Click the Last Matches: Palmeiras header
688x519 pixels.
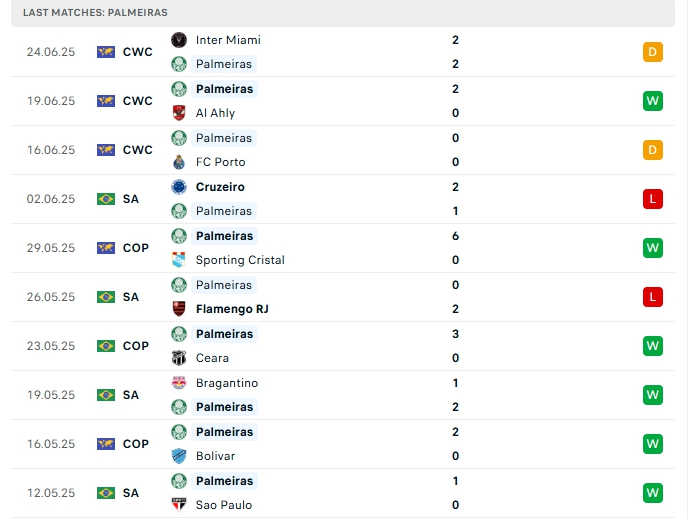click(x=96, y=12)
